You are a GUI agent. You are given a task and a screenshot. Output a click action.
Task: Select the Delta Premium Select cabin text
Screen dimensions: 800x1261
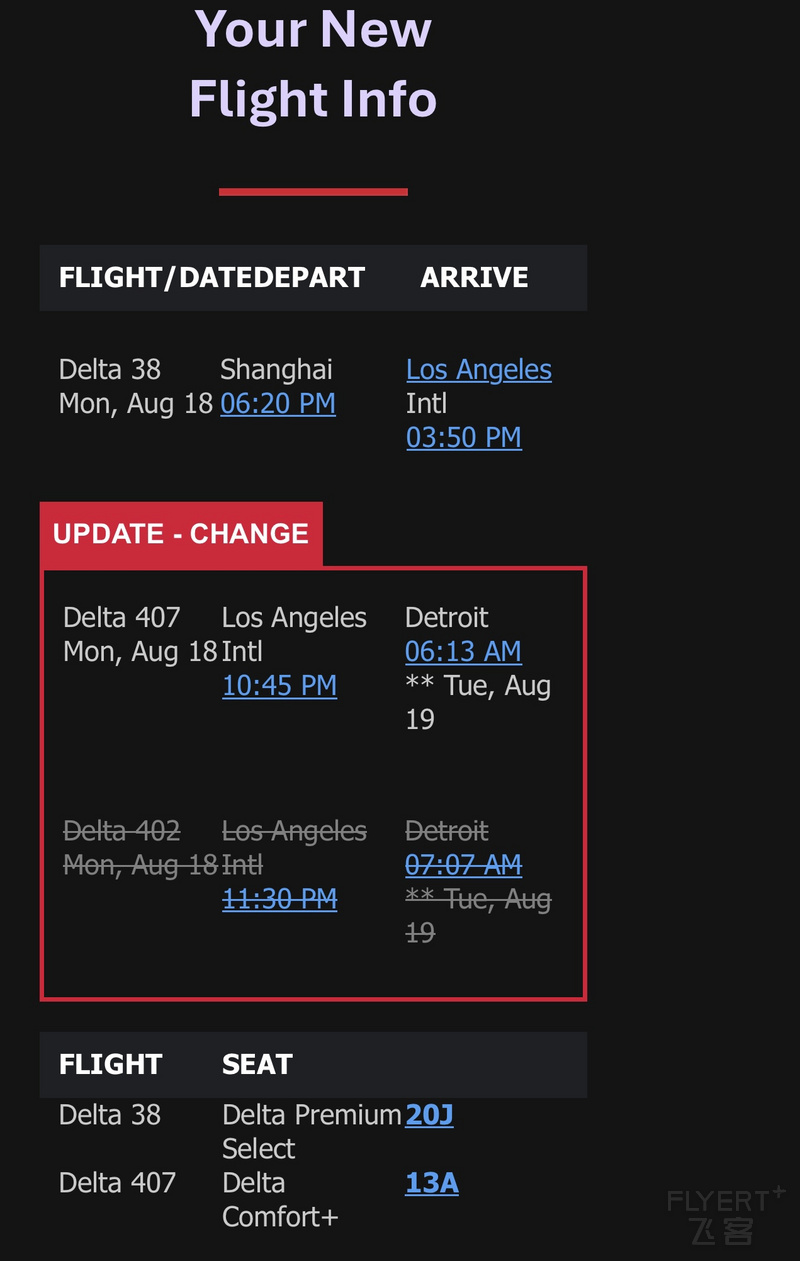(311, 1132)
